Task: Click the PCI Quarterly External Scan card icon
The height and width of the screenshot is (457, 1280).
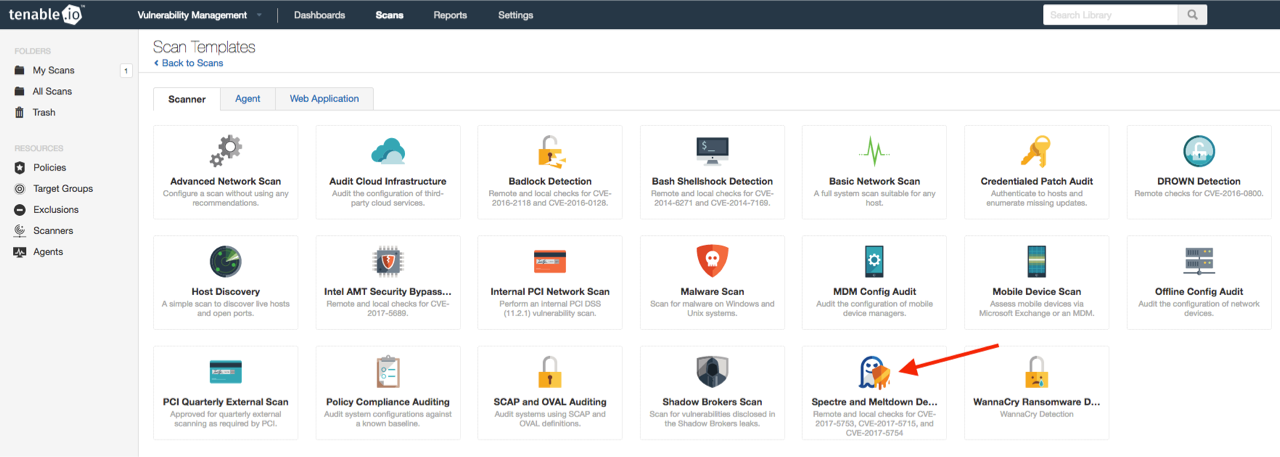Action: point(225,372)
